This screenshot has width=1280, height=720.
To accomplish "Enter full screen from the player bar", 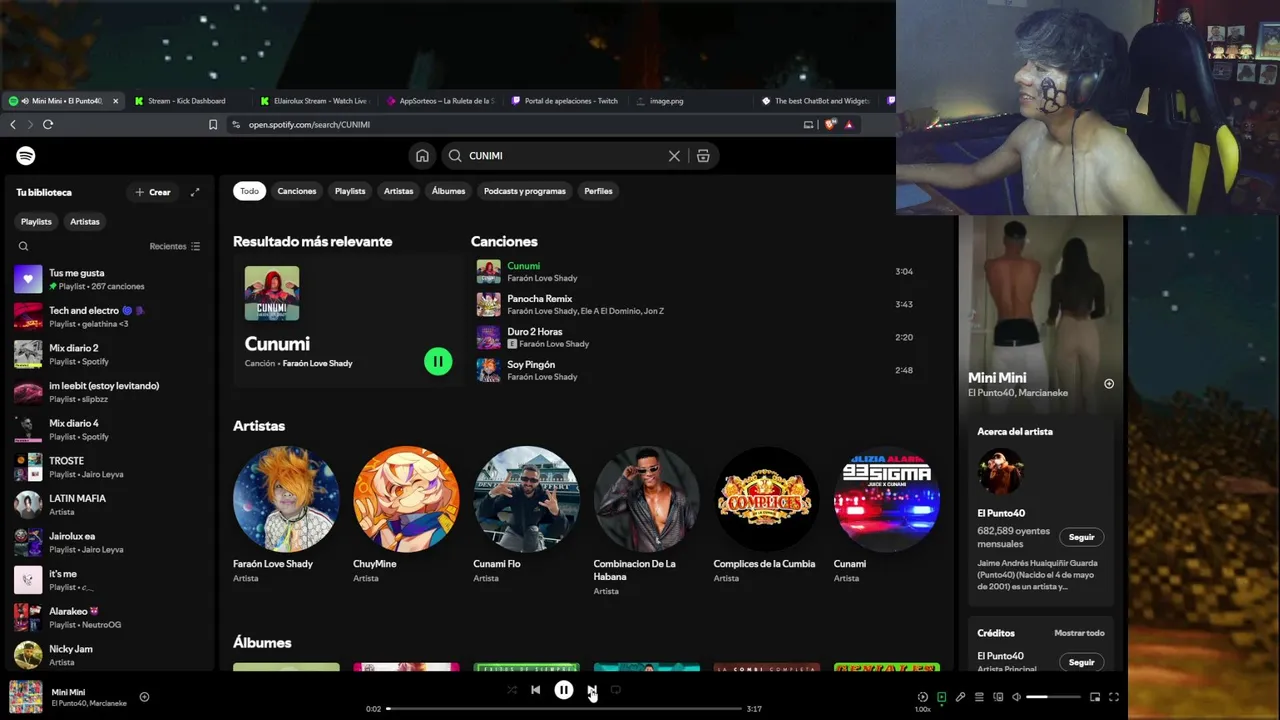I will tap(1114, 697).
